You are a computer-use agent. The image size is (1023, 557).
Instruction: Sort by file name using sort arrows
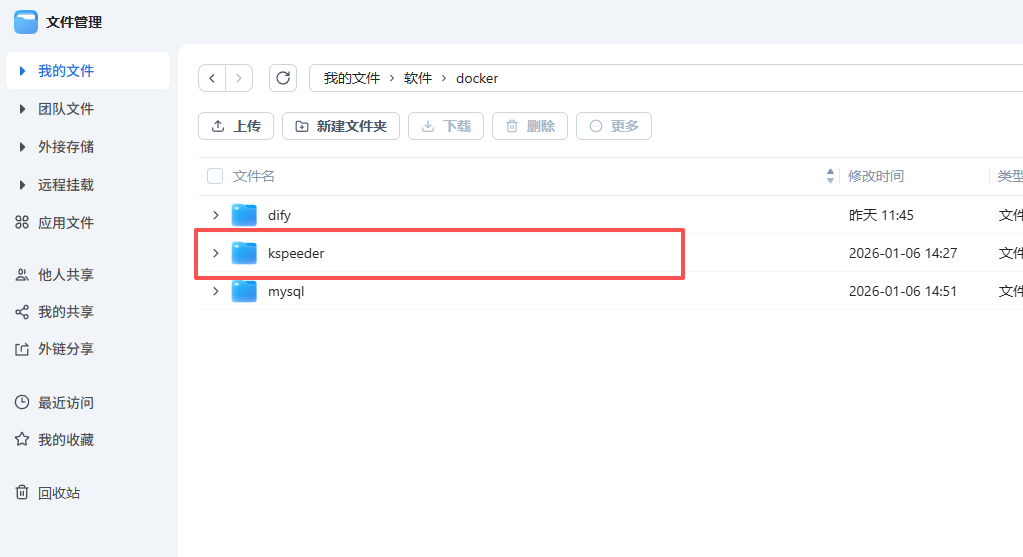pos(830,176)
